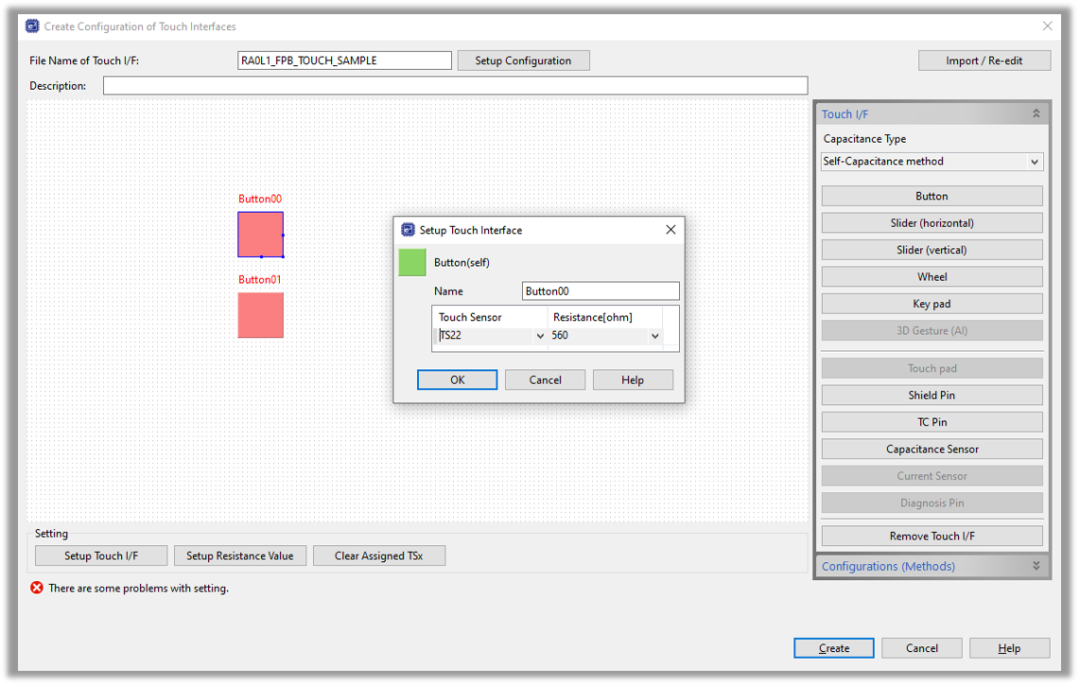Click Clear Assigned TSx button
Image resolution: width=1080 pixels, height=686 pixels.
[379, 555]
